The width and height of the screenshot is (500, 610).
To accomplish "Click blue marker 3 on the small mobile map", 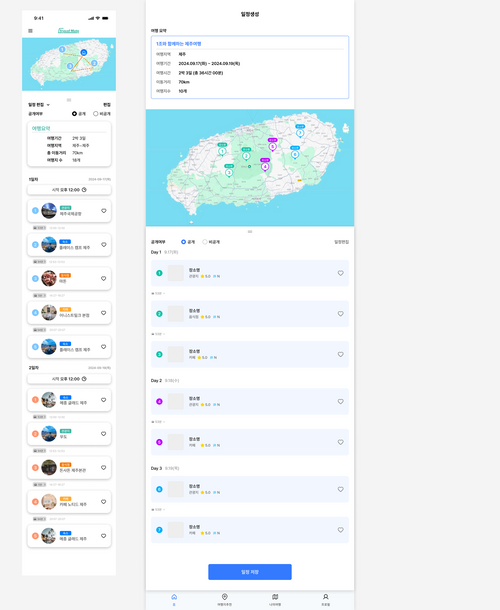I will pos(70,66).
